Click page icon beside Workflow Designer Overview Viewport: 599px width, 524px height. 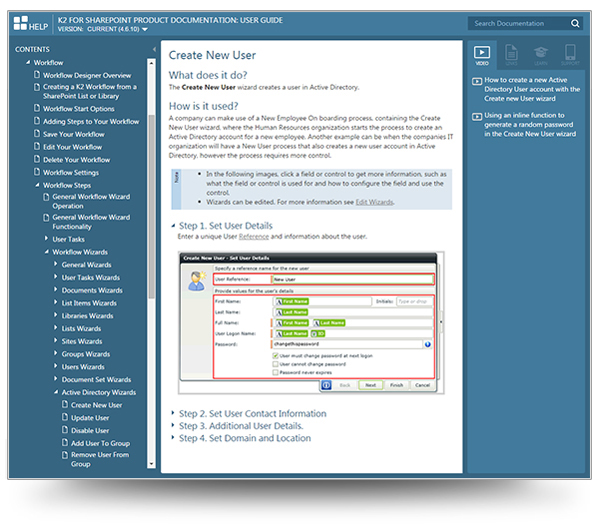coord(37,74)
